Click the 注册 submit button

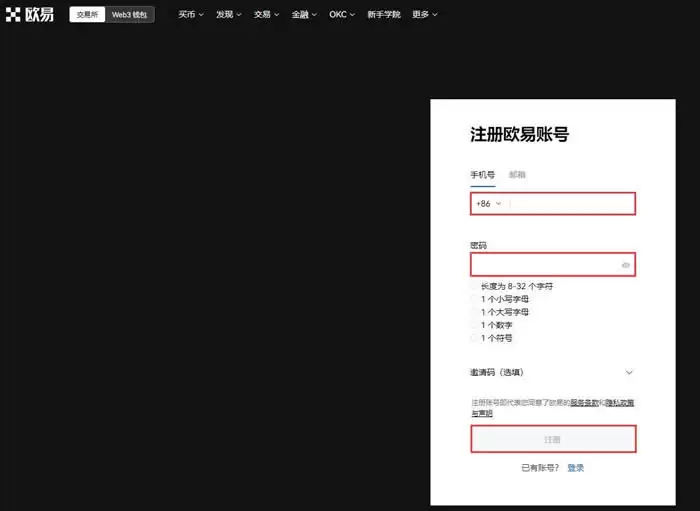click(x=553, y=439)
